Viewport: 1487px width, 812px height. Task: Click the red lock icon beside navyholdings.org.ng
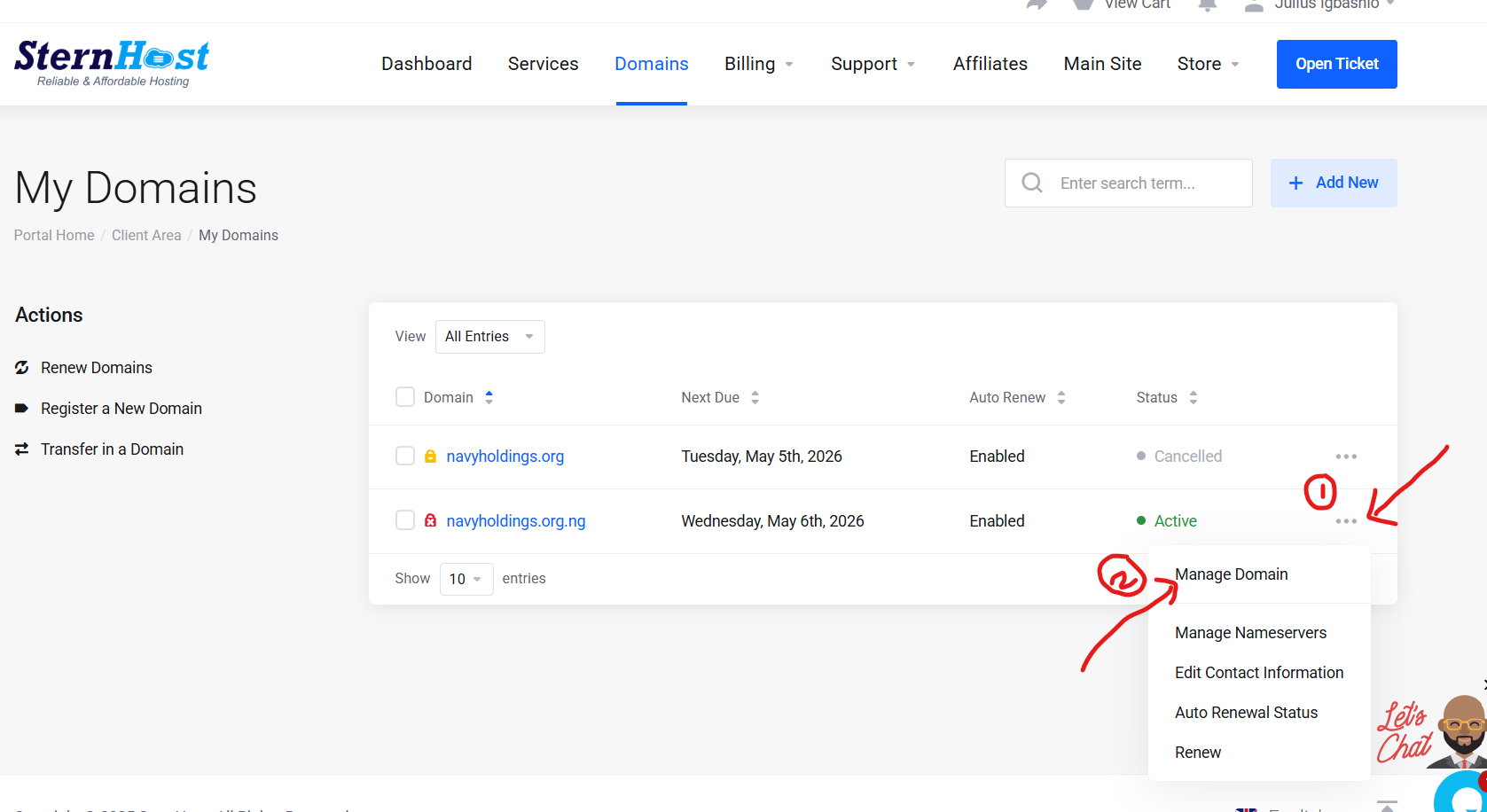430,521
